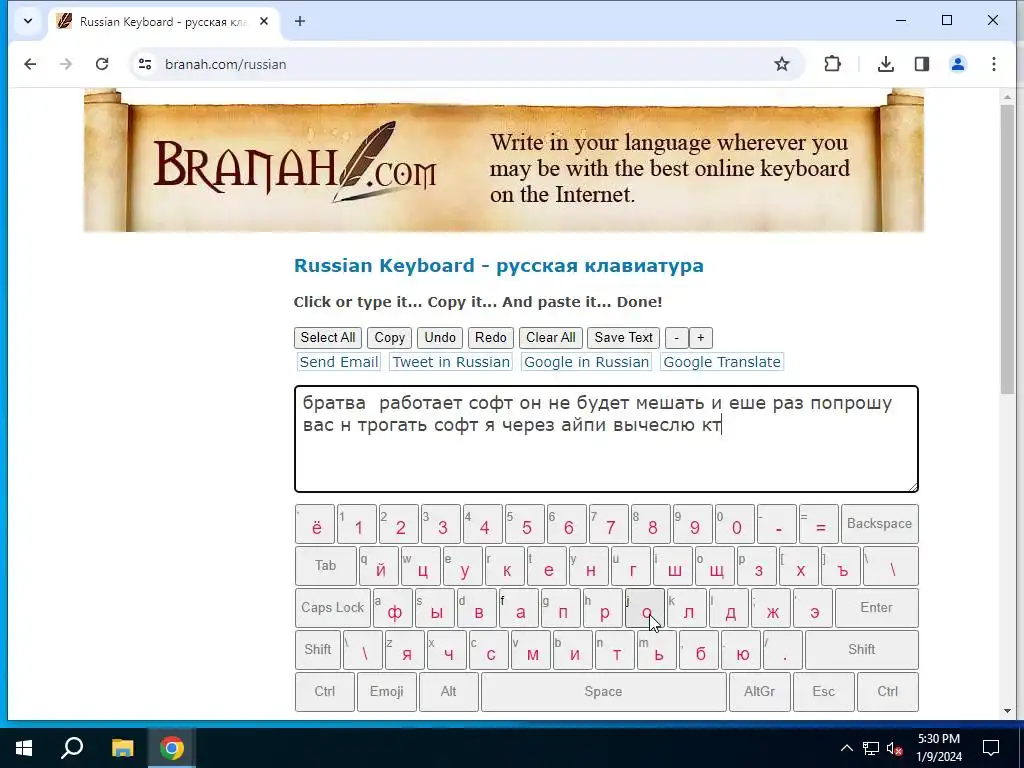Click the Redo button

point(490,338)
